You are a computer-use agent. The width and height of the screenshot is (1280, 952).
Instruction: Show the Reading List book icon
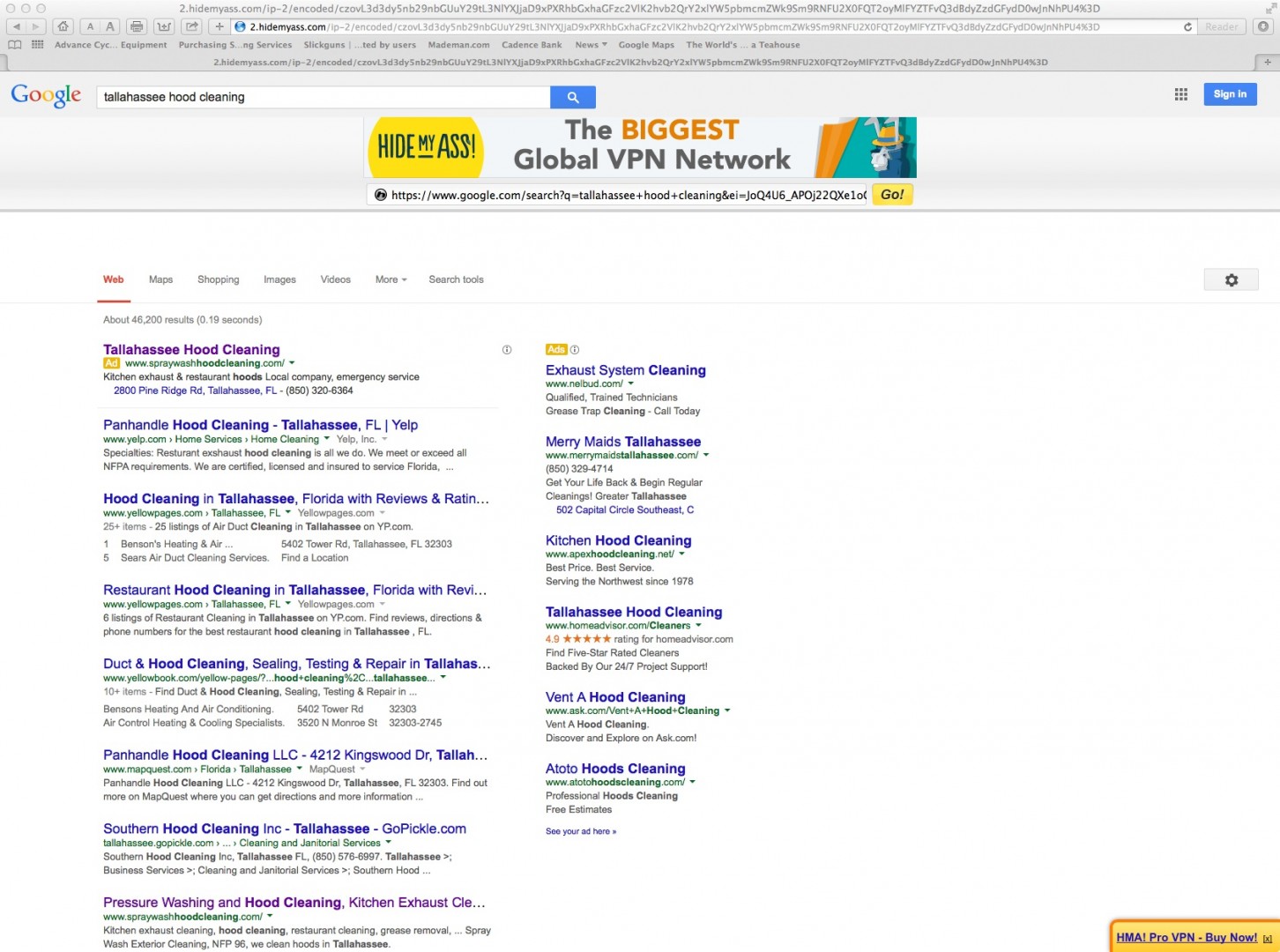14,45
